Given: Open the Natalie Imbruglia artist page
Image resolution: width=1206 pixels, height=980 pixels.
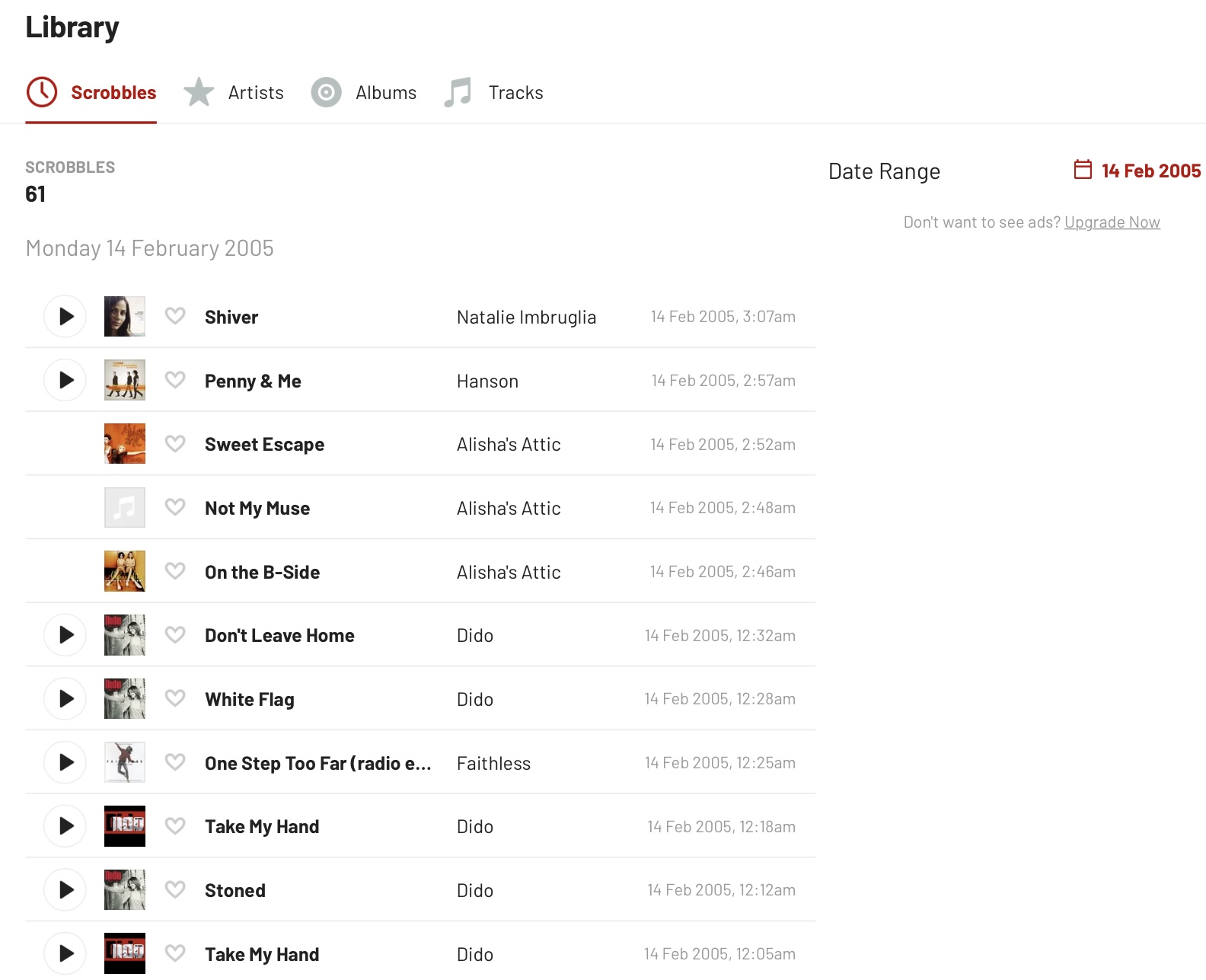Looking at the screenshot, I should (526, 318).
